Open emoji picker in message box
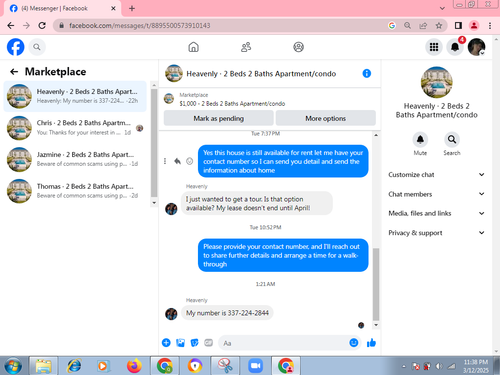The height and width of the screenshot is (375, 500). (354, 342)
